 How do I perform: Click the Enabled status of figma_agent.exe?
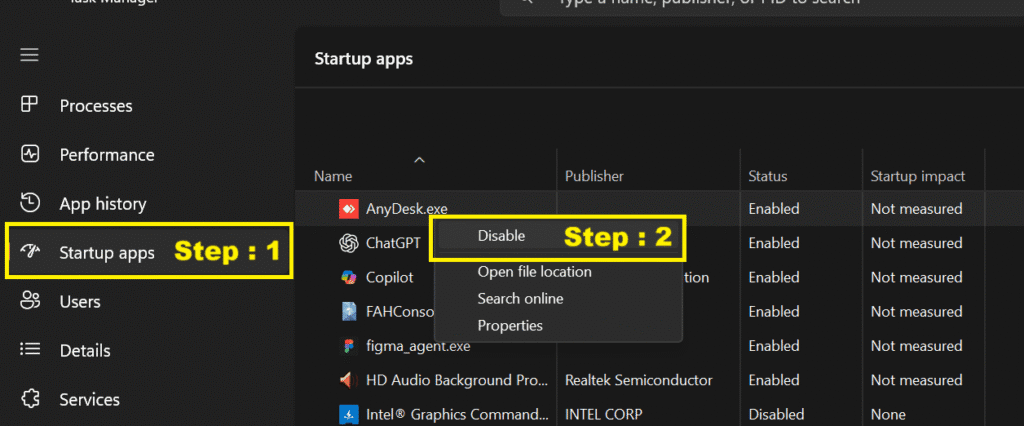(774, 346)
